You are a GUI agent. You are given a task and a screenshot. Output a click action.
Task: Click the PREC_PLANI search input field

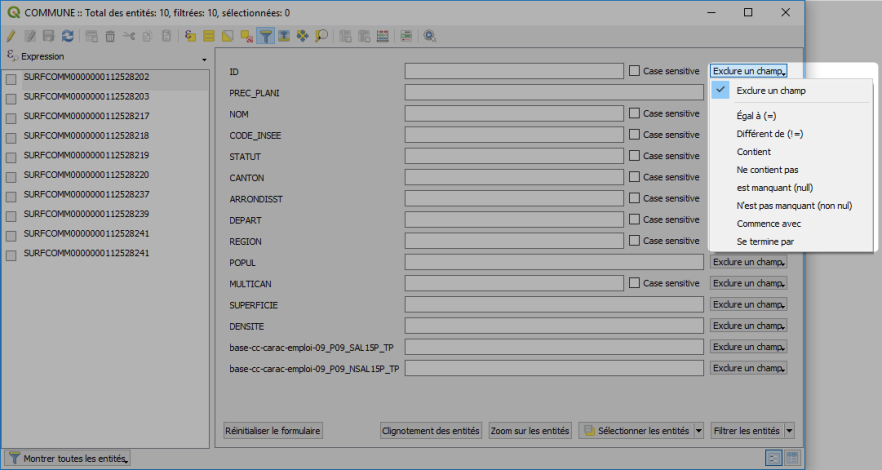coord(554,92)
